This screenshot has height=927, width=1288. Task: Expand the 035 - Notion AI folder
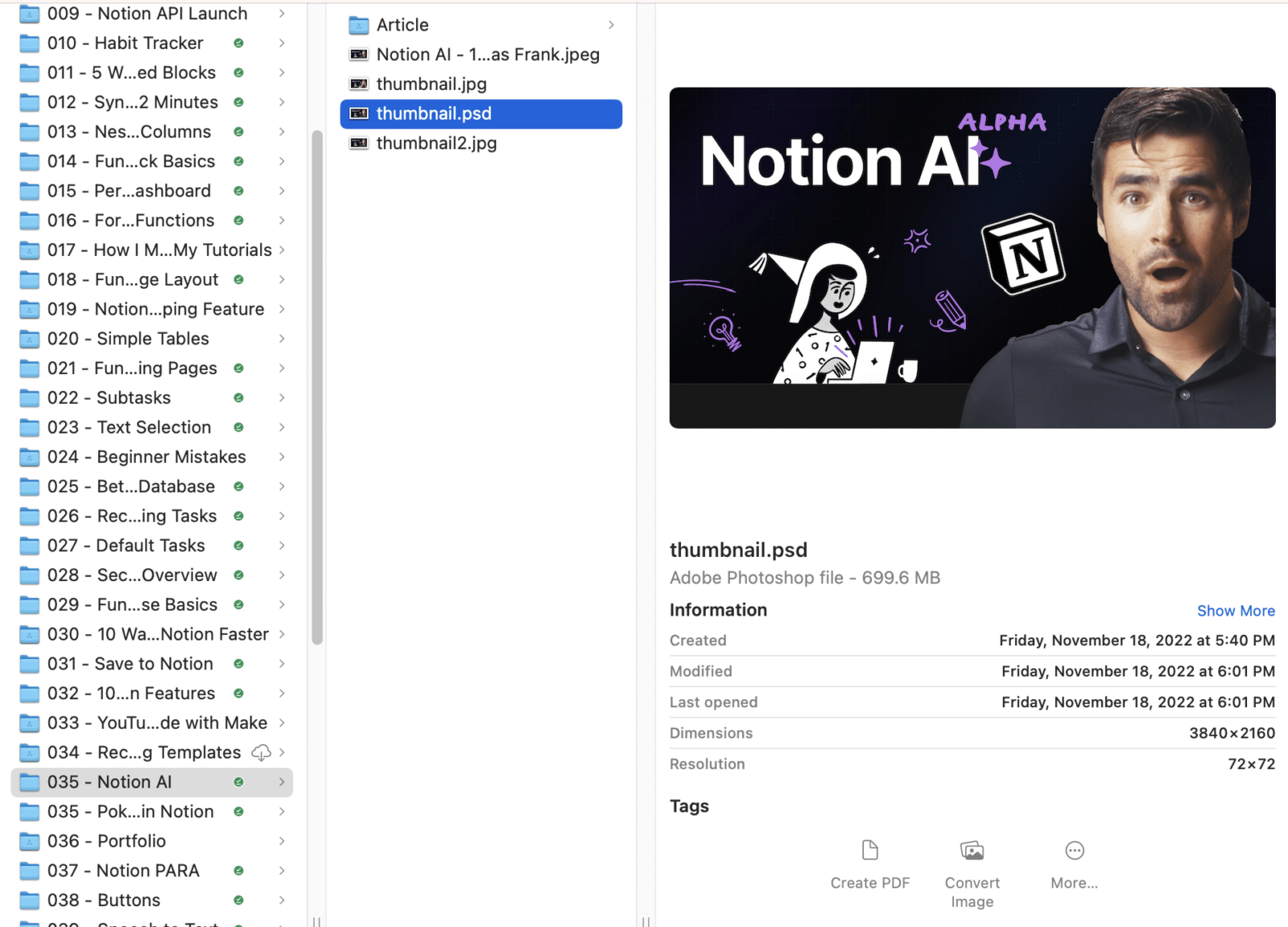(x=283, y=781)
